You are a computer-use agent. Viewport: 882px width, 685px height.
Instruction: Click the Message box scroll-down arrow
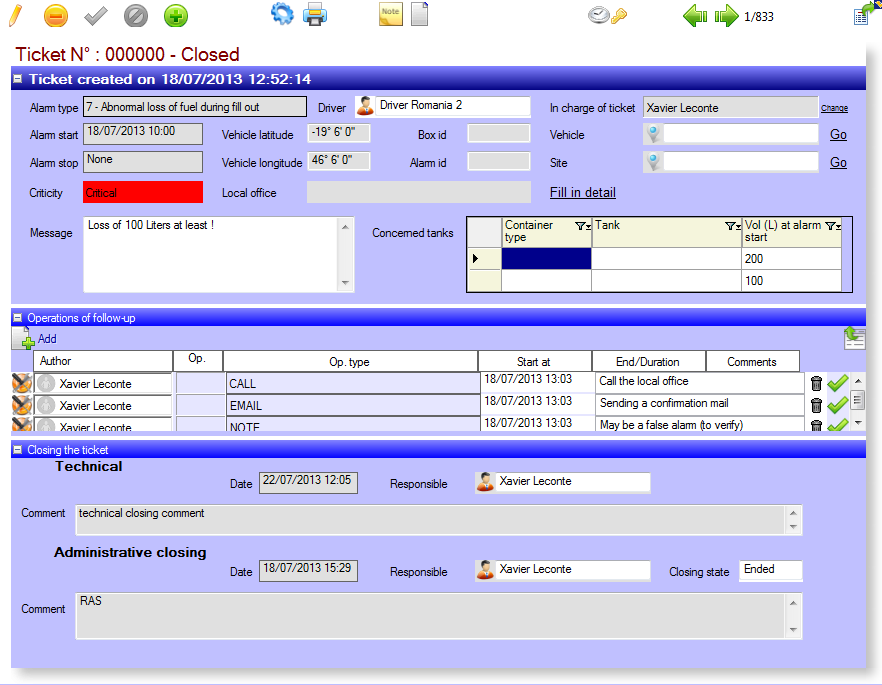[345, 283]
